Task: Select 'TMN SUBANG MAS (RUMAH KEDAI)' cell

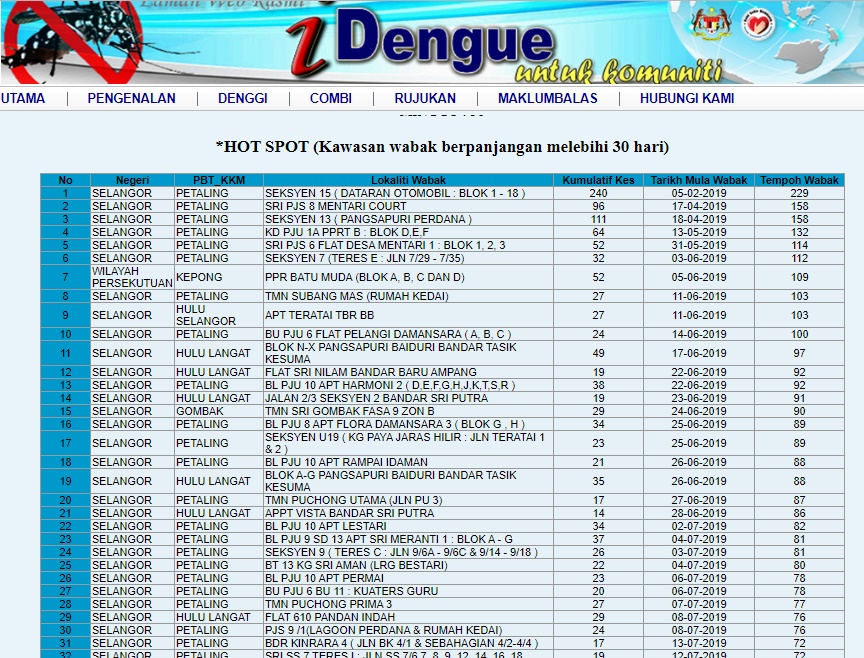Action: pyautogui.click(x=408, y=296)
